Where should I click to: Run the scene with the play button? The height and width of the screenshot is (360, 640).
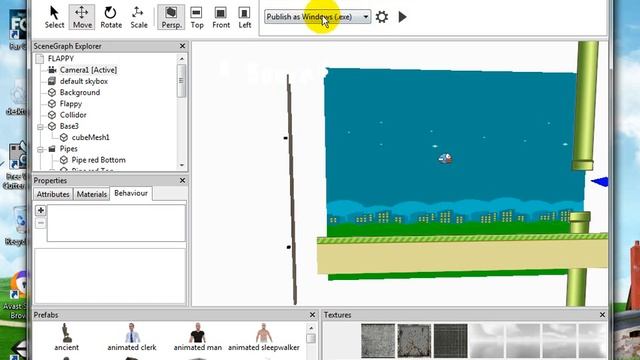pyautogui.click(x=402, y=17)
